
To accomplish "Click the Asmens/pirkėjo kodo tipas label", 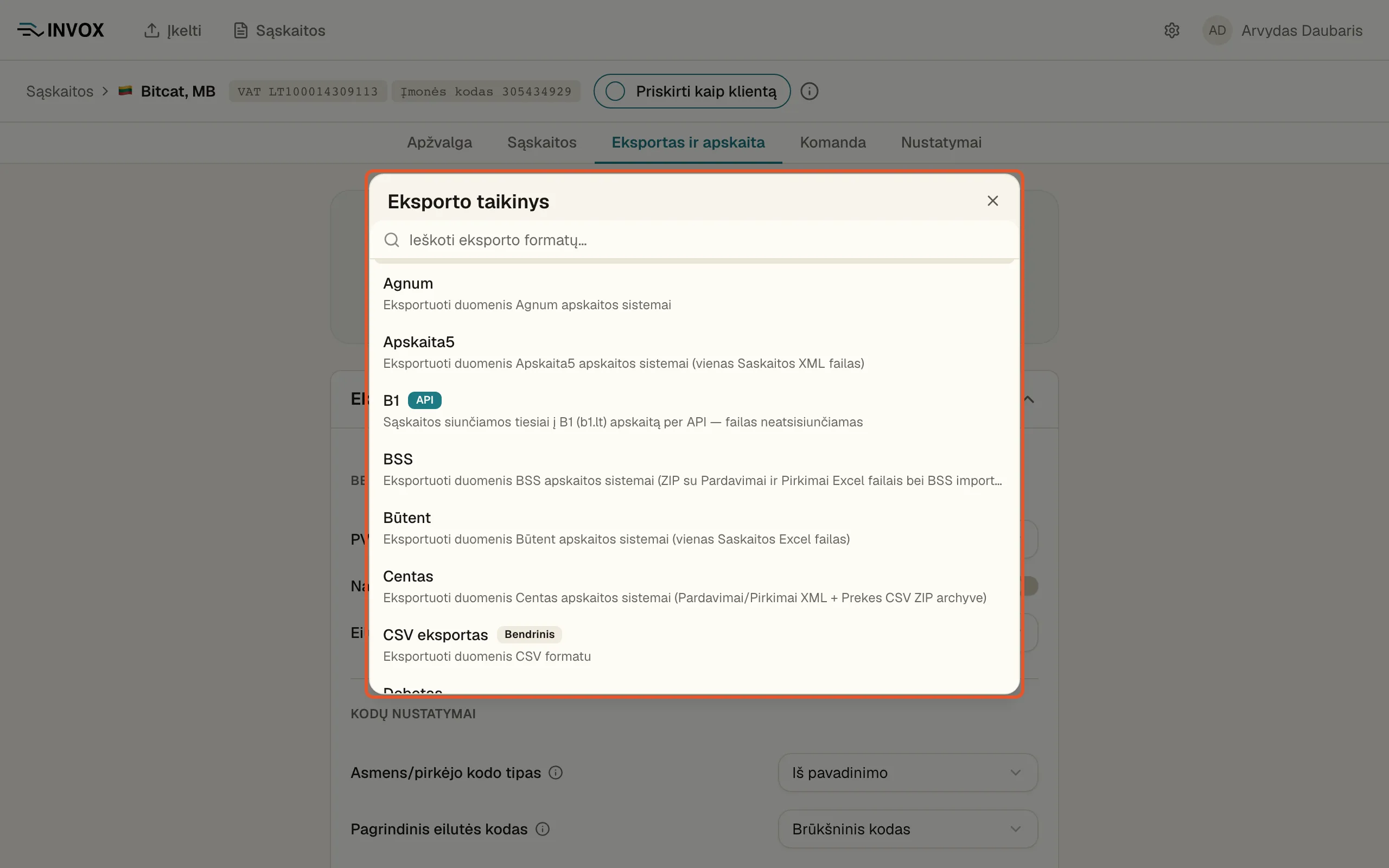I will click(446, 773).
